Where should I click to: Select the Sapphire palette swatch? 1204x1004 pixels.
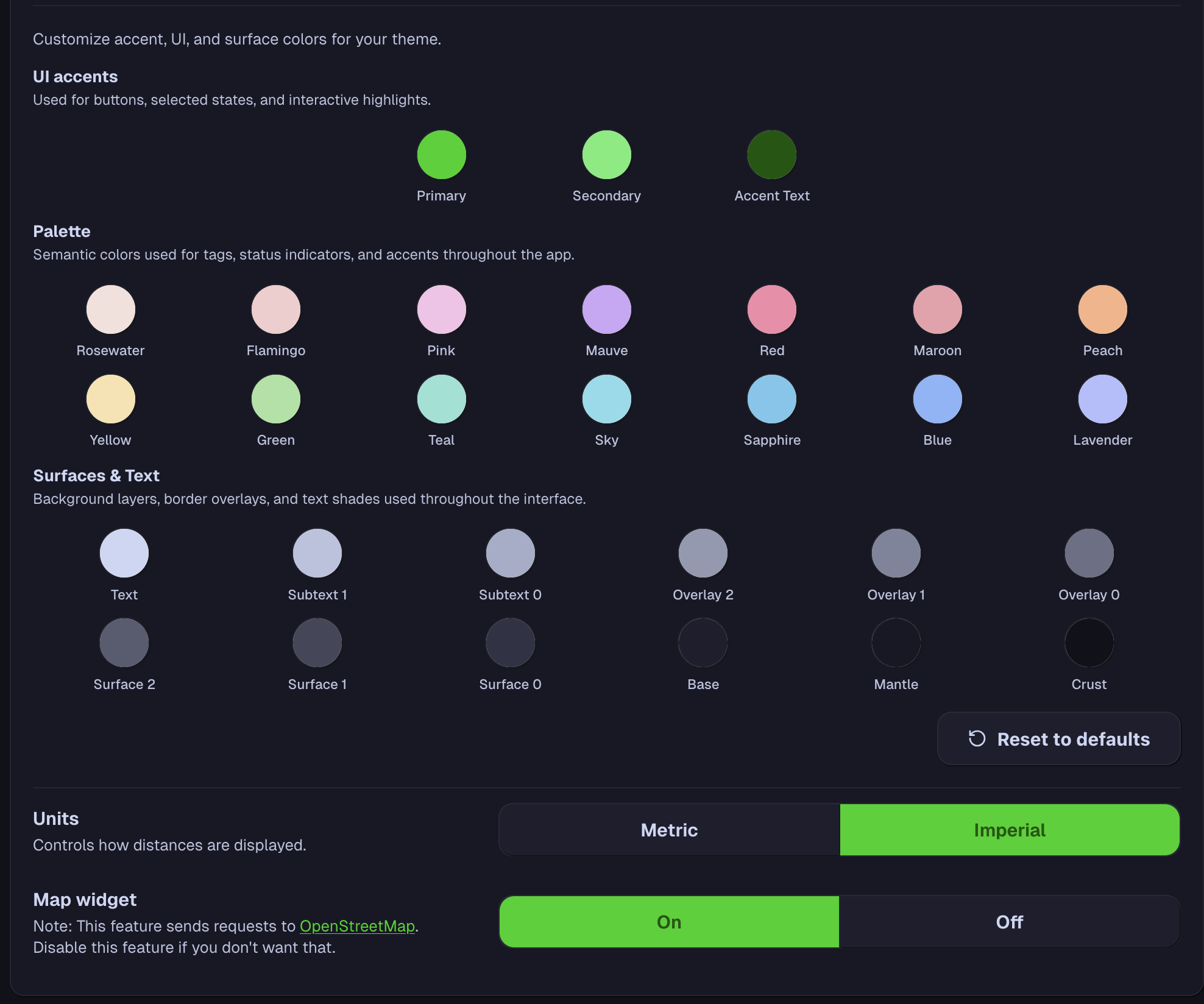tap(771, 398)
